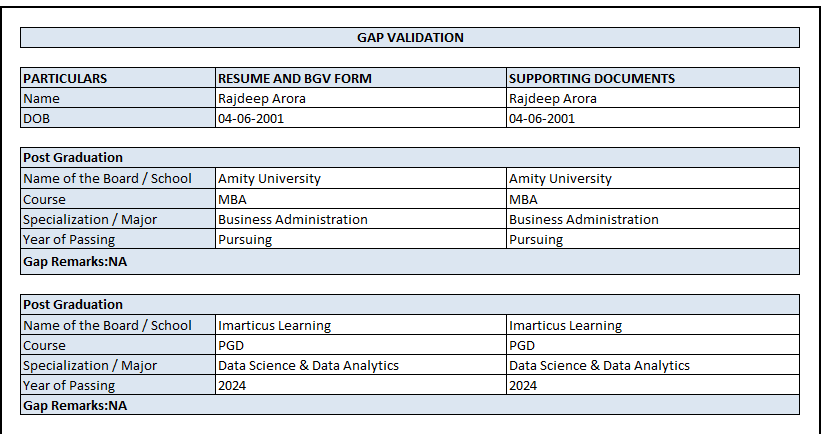Select Rajdeep Arora under Supporting Documents

pos(653,98)
